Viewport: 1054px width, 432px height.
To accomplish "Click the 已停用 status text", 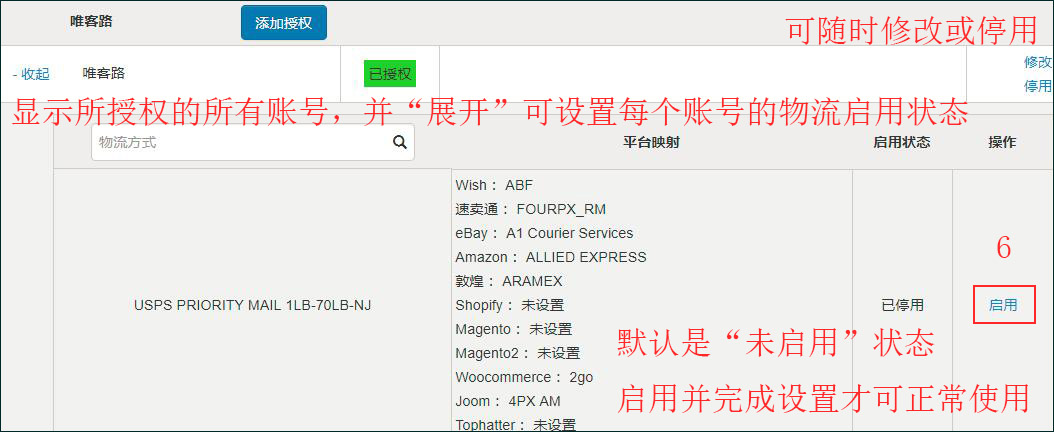I will click(902, 305).
